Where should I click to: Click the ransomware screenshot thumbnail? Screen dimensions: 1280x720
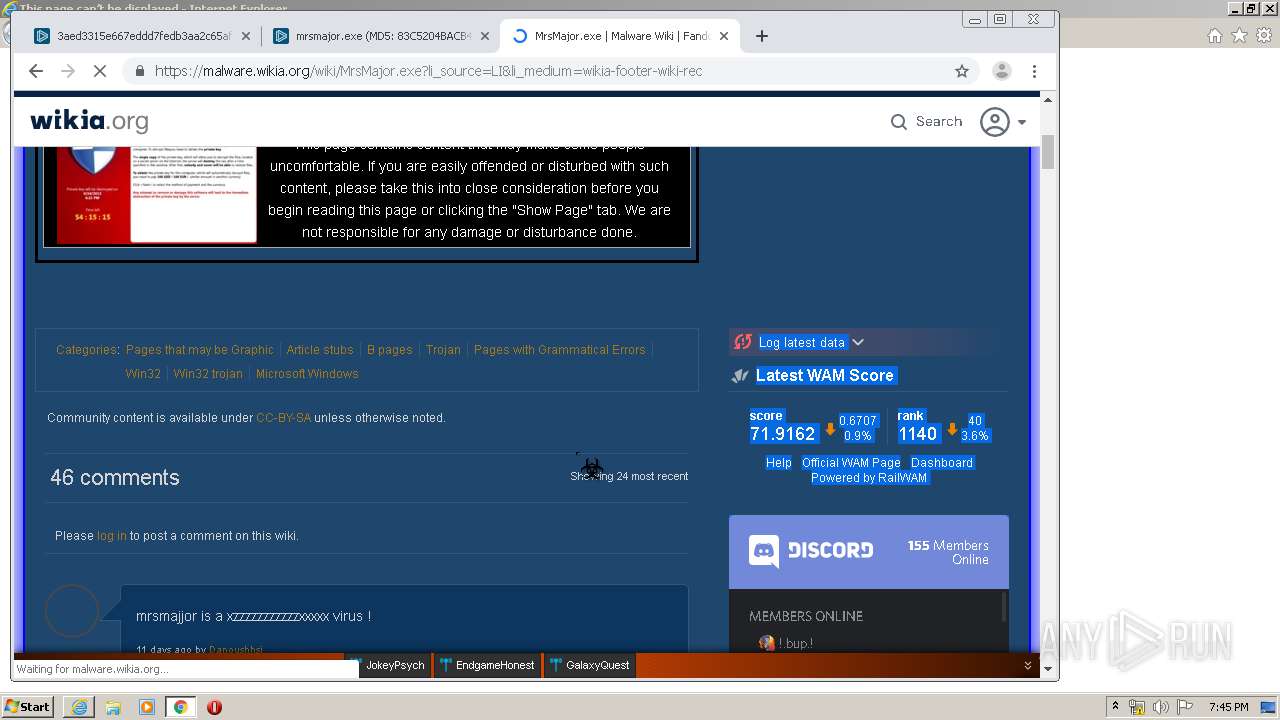pyautogui.click(x=156, y=195)
